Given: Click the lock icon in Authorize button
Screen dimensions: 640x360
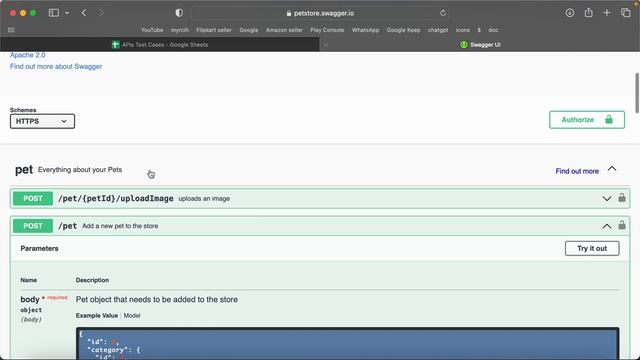Looking at the screenshot, I should pos(609,119).
